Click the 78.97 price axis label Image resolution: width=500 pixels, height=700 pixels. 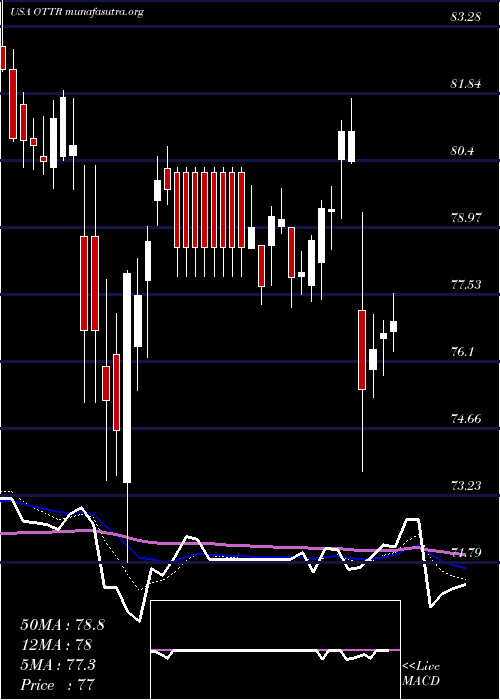click(466, 218)
